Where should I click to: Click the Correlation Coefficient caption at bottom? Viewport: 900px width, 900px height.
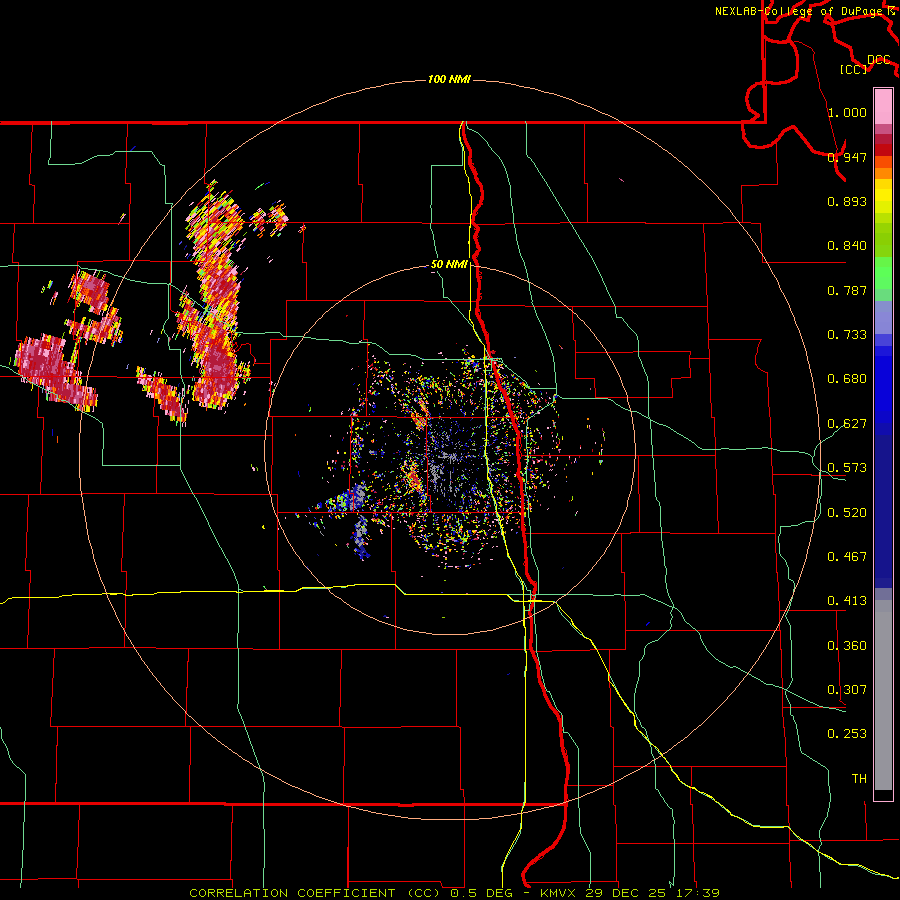(x=454, y=893)
